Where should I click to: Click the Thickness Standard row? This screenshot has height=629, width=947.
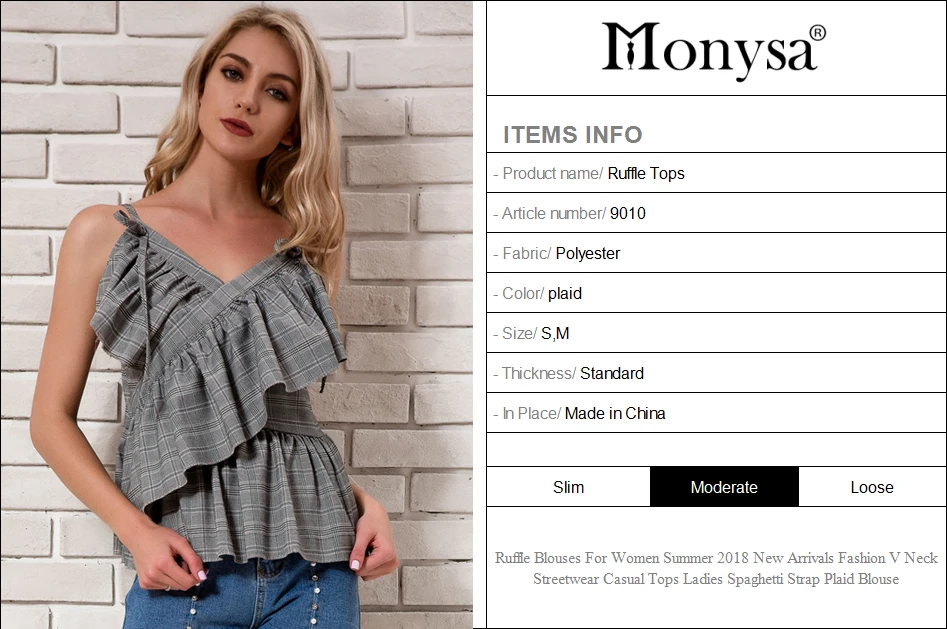click(716, 373)
